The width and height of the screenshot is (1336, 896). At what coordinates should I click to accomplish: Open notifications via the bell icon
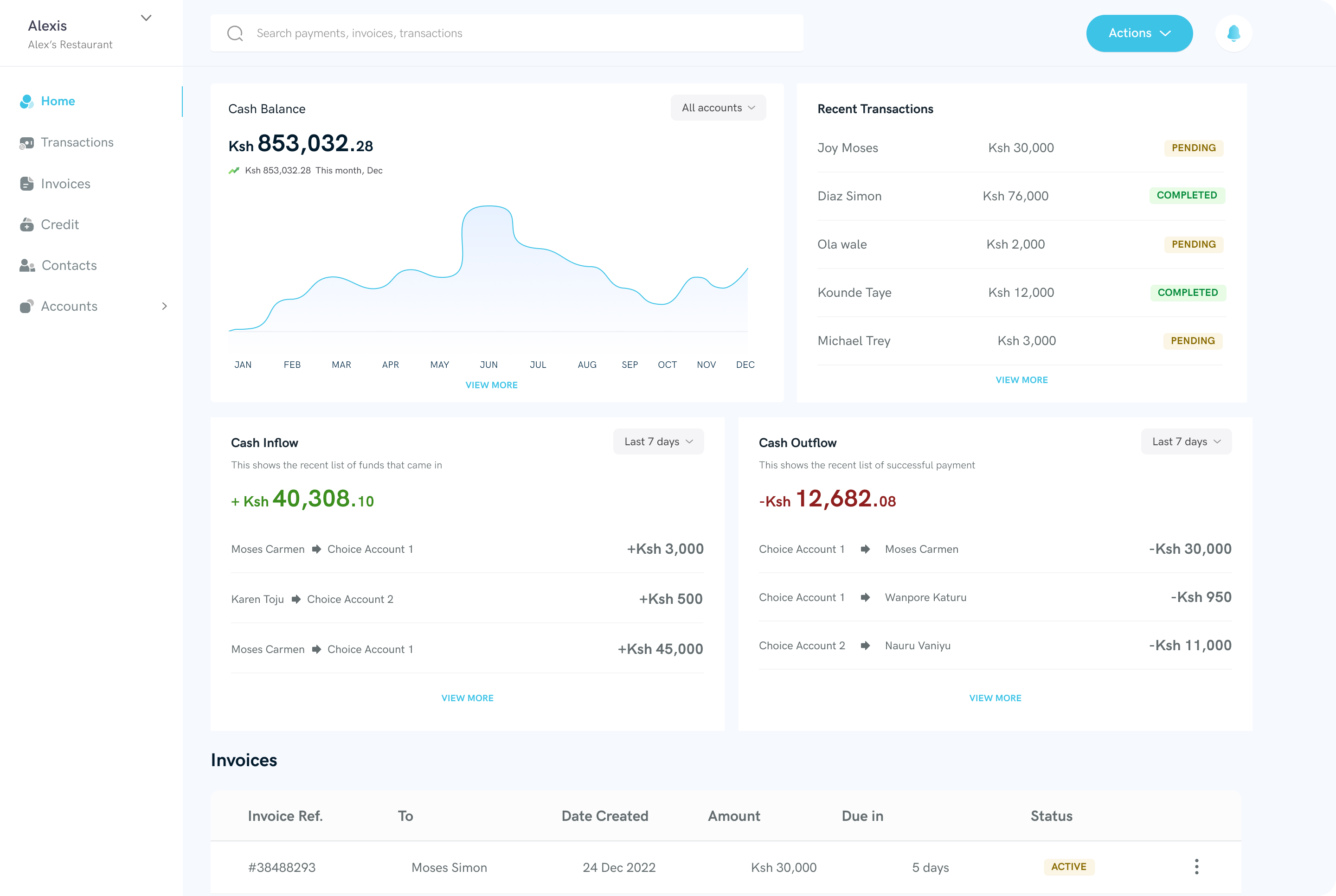[x=1234, y=33]
